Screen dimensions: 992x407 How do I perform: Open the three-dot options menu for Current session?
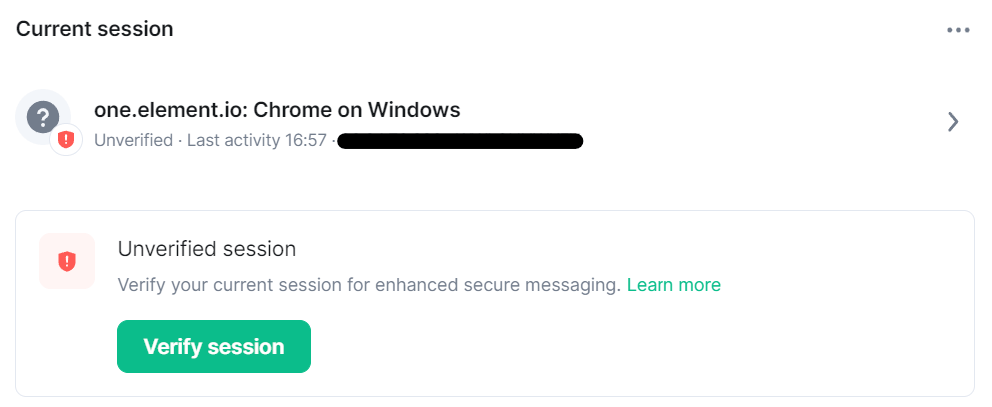tap(958, 30)
